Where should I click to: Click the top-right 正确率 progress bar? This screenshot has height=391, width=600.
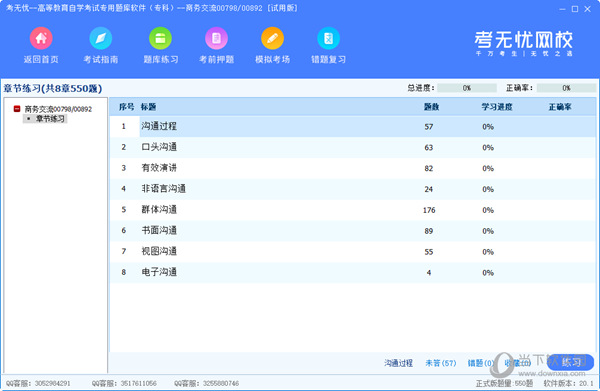click(566, 88)
